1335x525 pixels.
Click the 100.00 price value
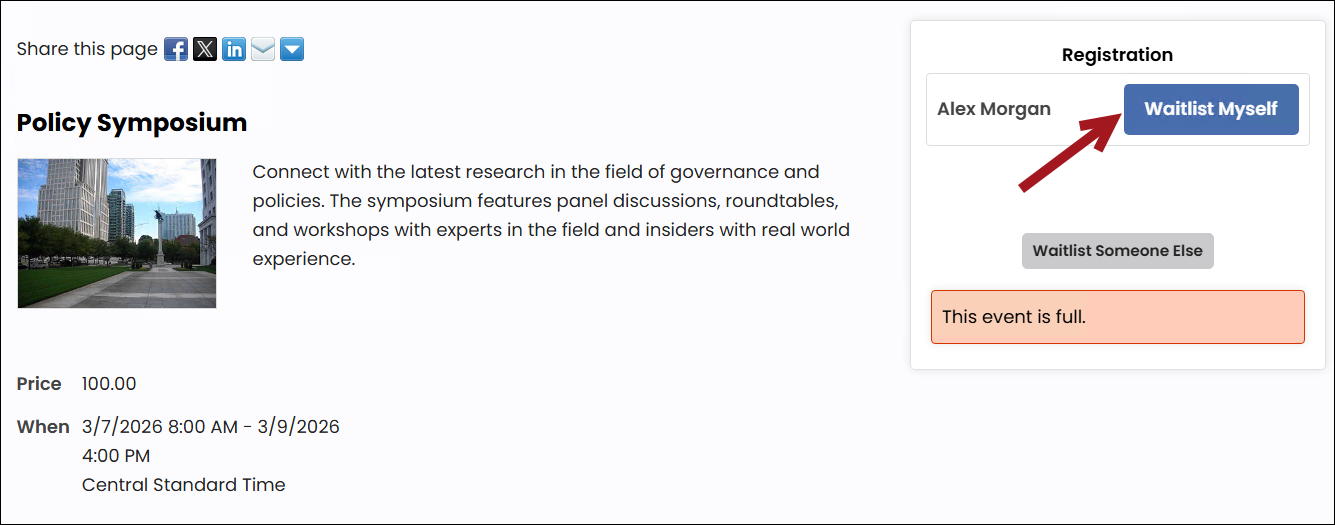click(109, 384)
